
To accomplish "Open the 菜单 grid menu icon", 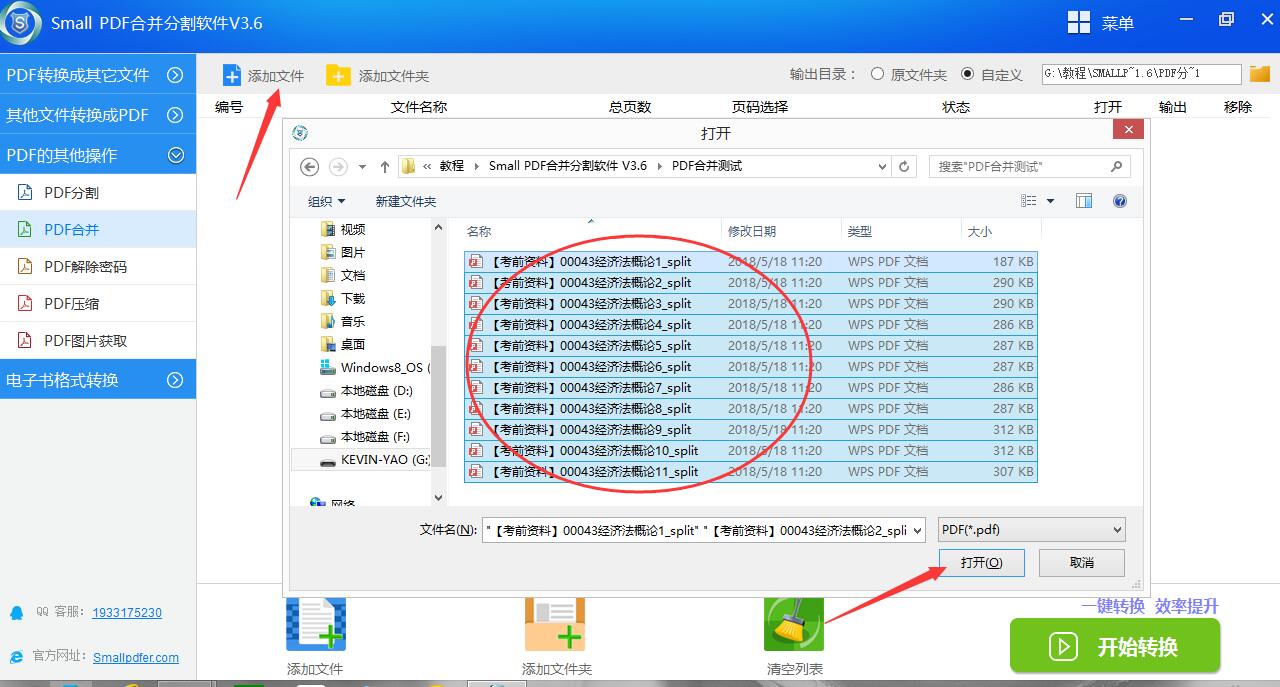I will [x=1079, y=23].
